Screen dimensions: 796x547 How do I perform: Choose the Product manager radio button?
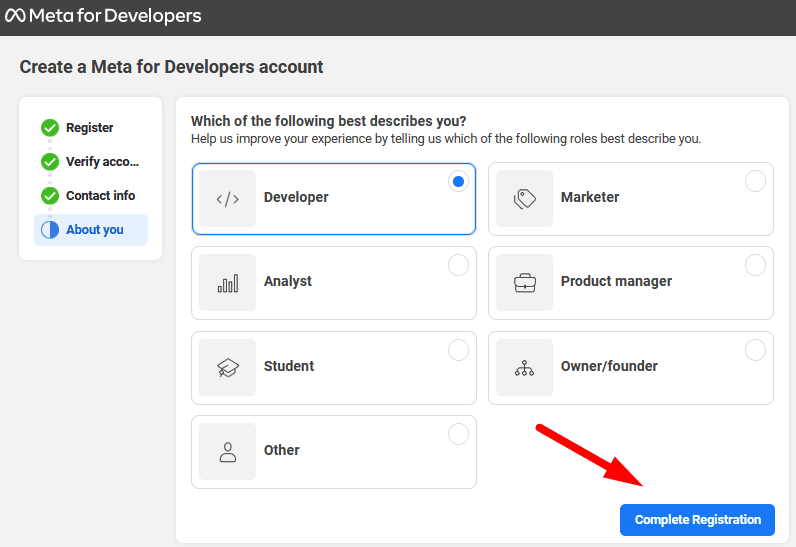point(755,265)
